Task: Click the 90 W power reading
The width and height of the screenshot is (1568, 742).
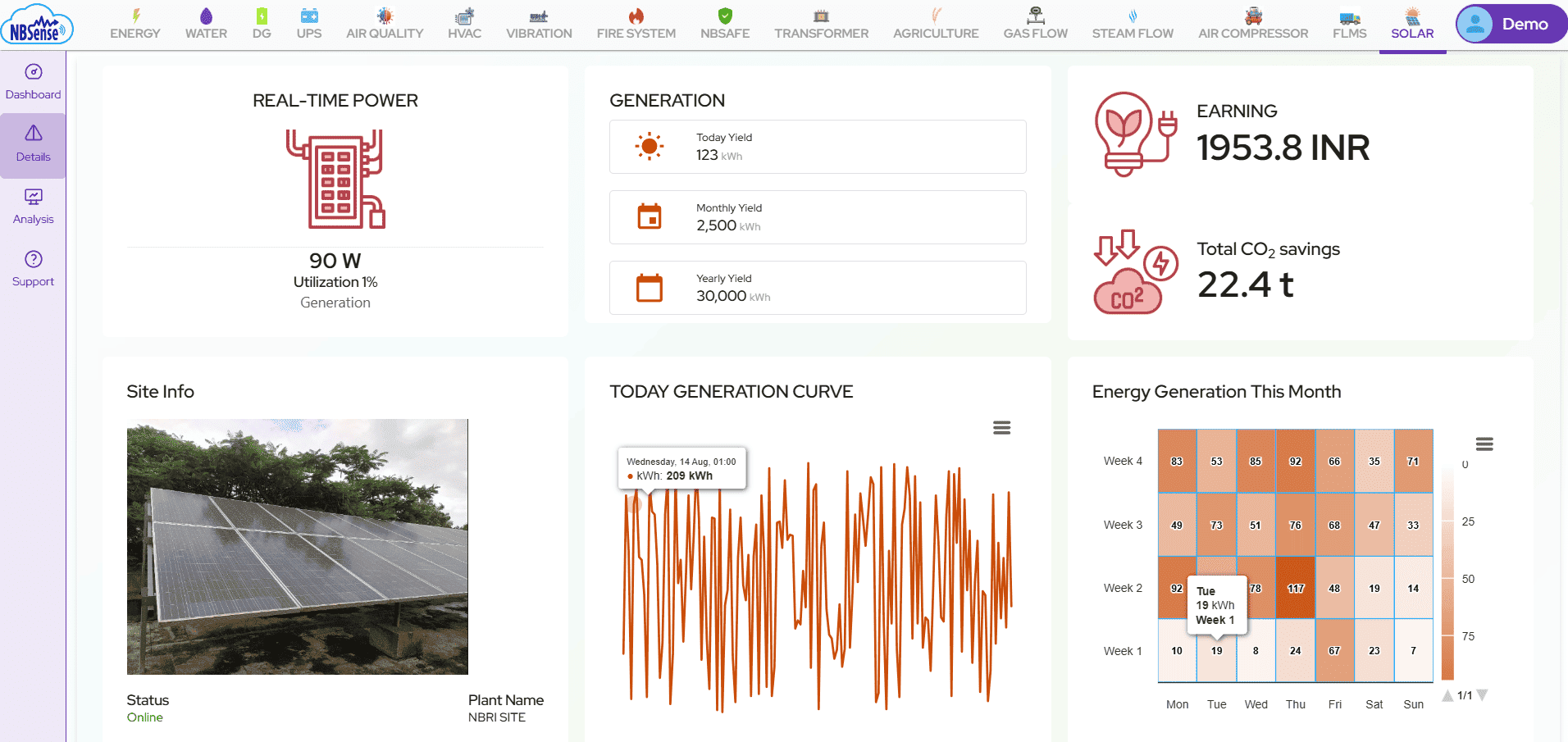Action: tap(335, 261)
